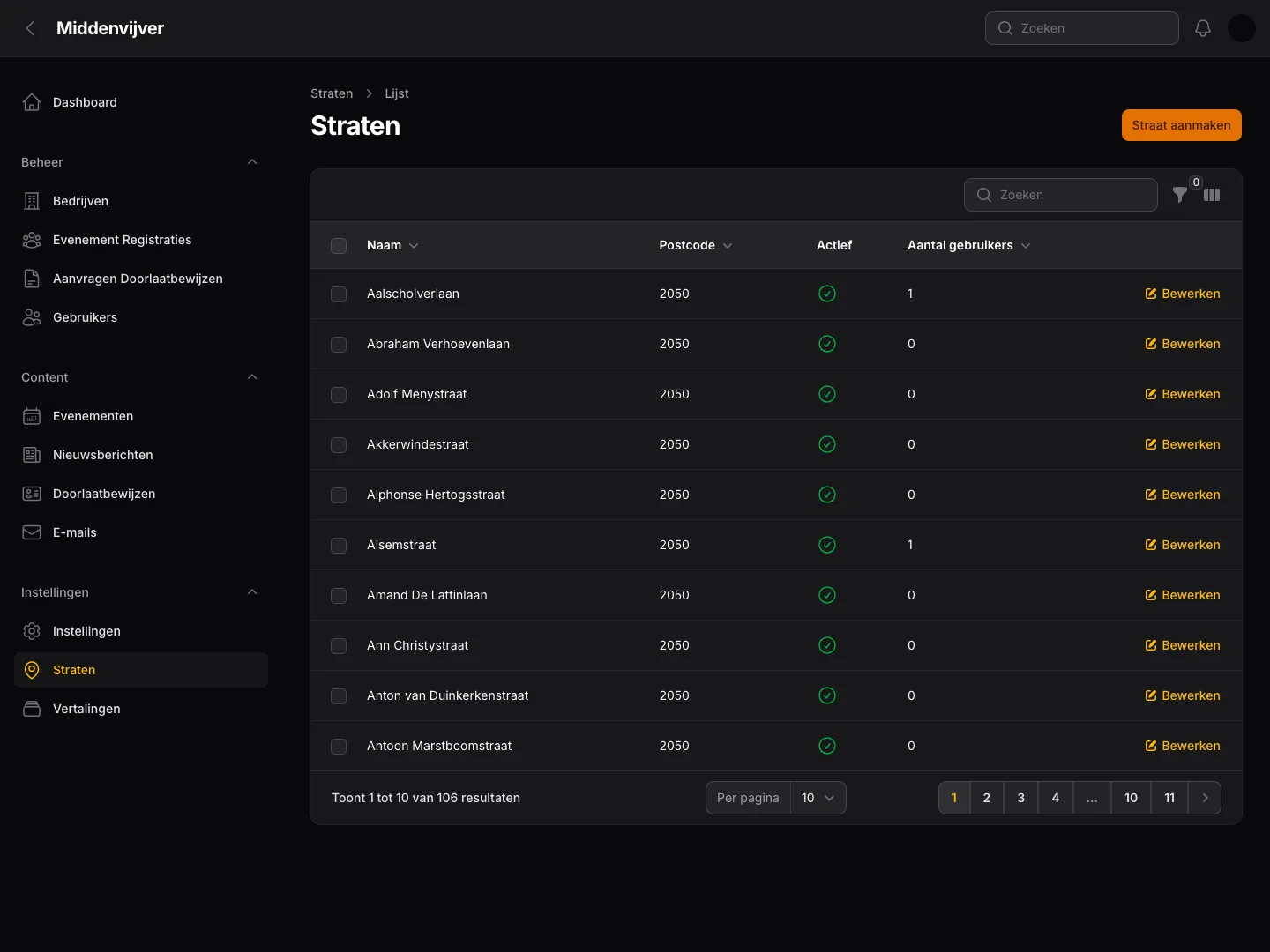Sort by Aantal gebruikers column
The height and width of the screenshot is (952, 1270).
[x=969, y=245]
